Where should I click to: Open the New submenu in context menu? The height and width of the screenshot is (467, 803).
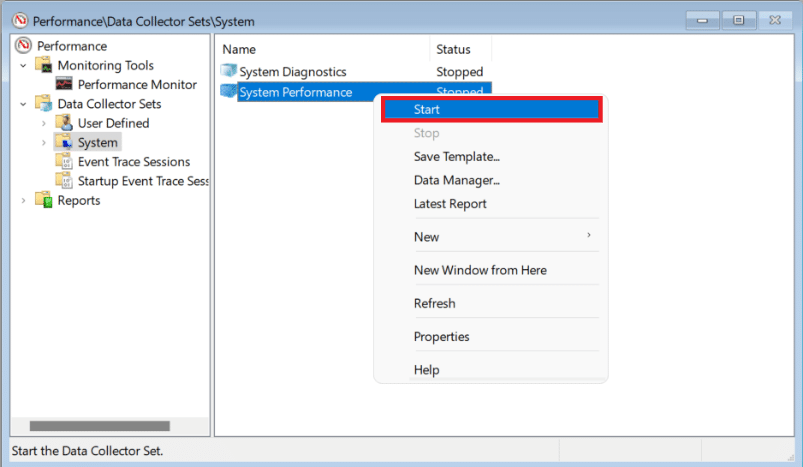pyautogui.click(x=426, y=237)
